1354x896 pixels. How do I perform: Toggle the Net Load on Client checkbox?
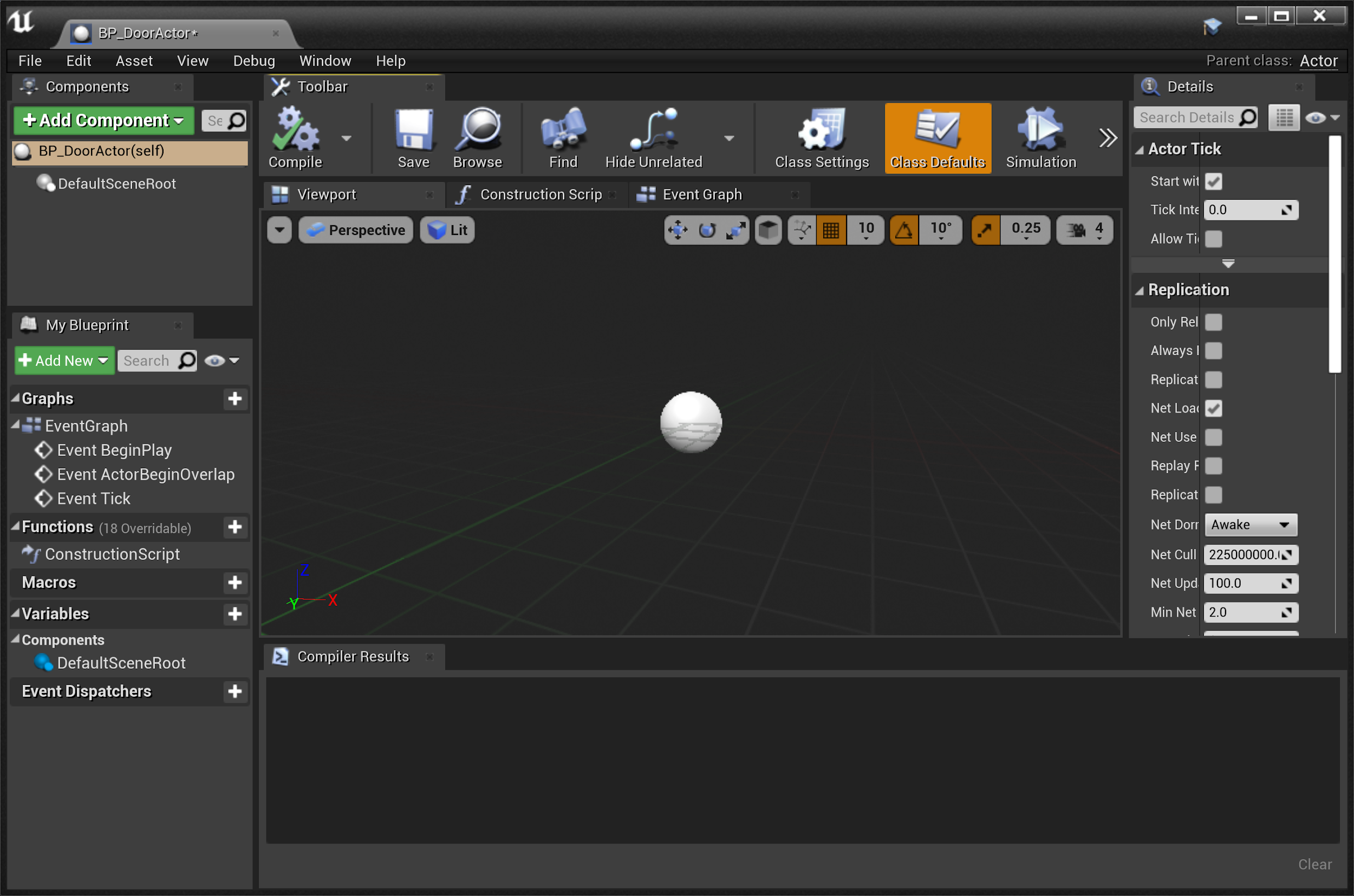[1213, 409]
